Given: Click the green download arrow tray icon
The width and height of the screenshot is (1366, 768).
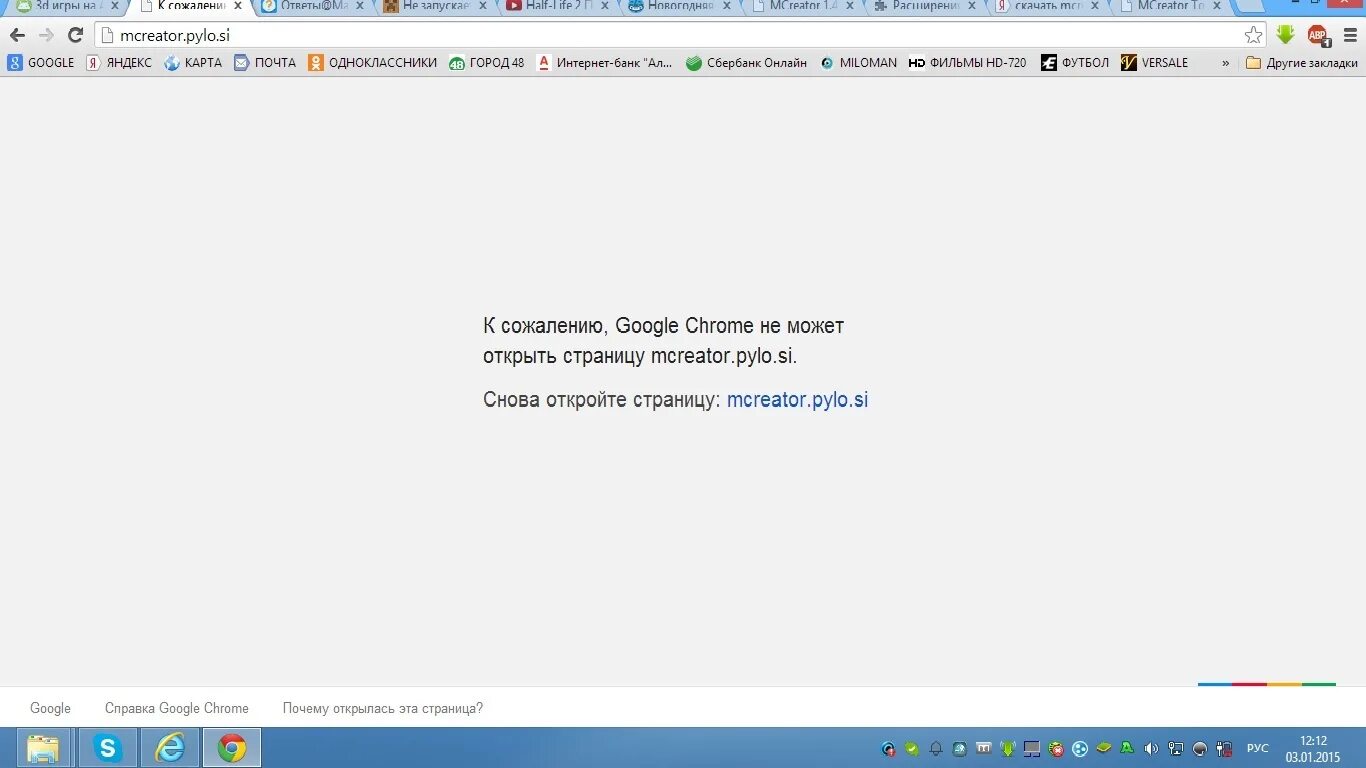Looking at the screenshot, I should click(x=1008, y=749).
